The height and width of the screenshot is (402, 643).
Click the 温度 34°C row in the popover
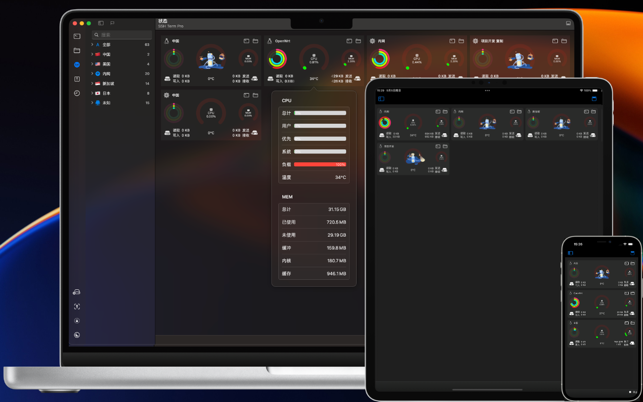coord(314,177)
